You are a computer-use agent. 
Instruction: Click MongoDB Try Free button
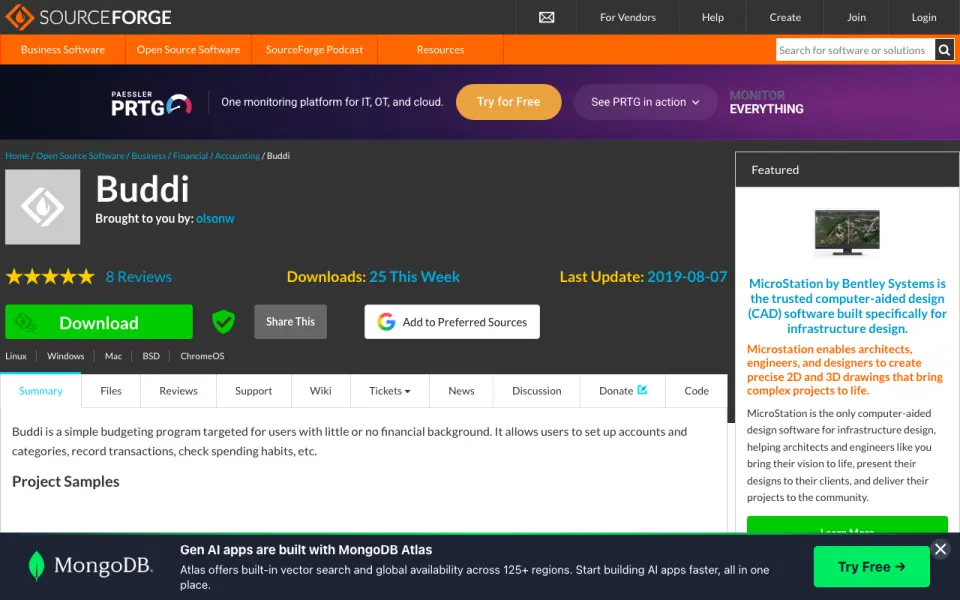coord(871,566)
